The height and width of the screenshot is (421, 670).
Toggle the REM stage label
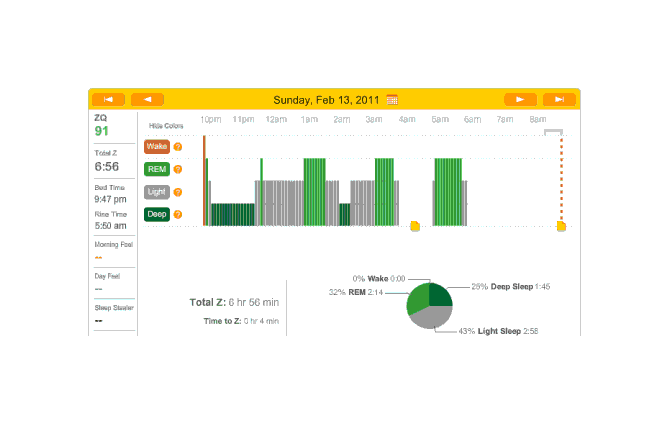pos(156,169)
